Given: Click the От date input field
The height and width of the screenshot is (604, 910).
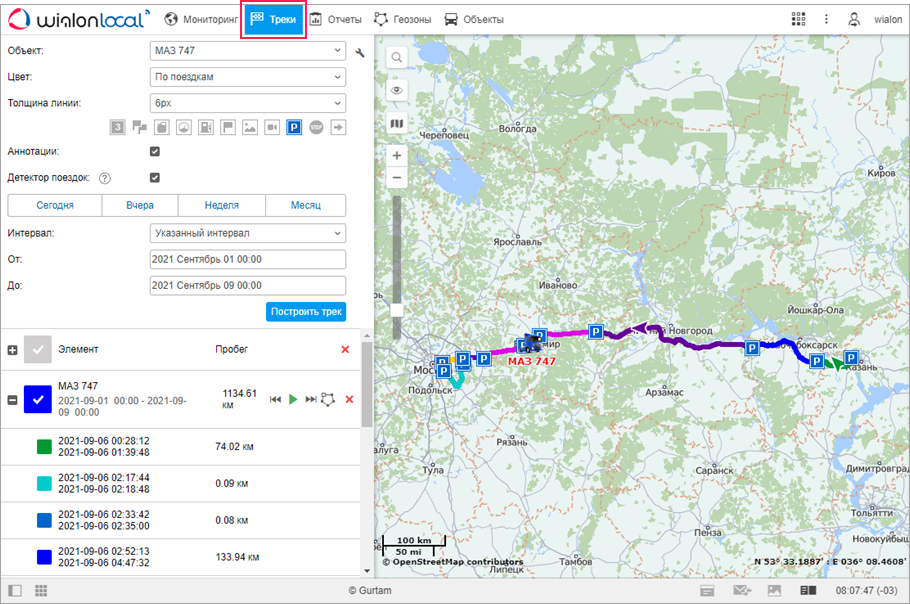Looking at the screenshot, I should click(x=247, y=260).
